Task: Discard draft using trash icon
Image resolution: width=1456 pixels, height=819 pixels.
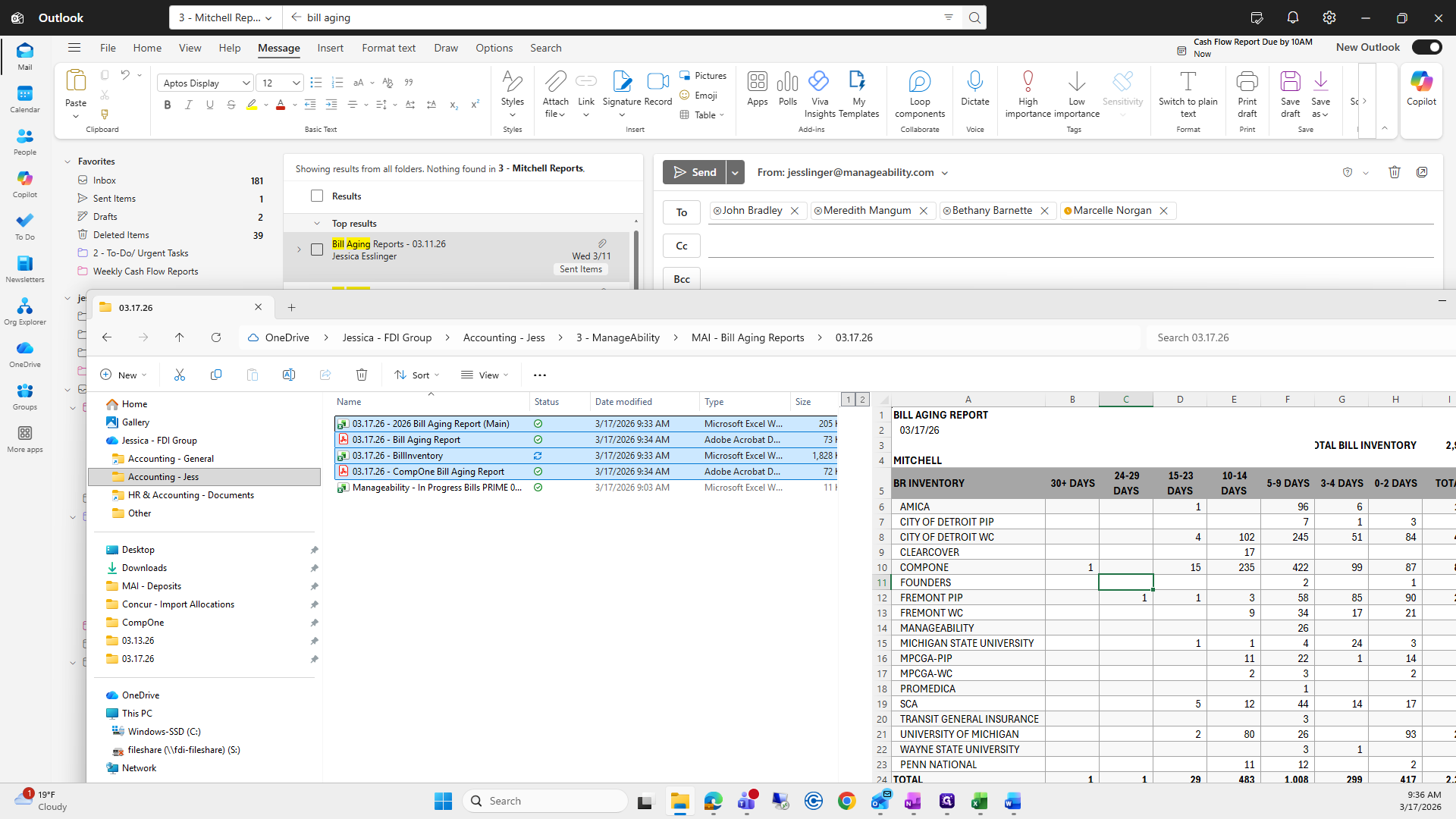Action: click(x=1394, y=172)
